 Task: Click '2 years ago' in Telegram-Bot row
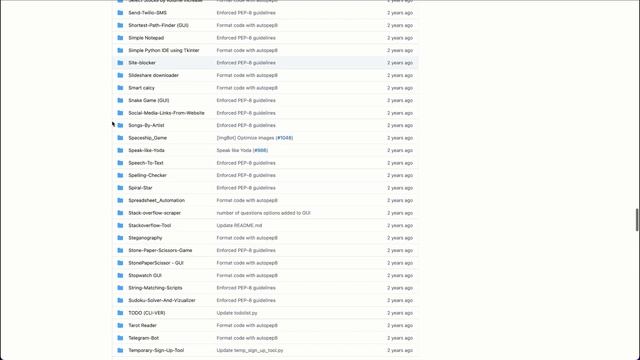[x=400, y=338]
